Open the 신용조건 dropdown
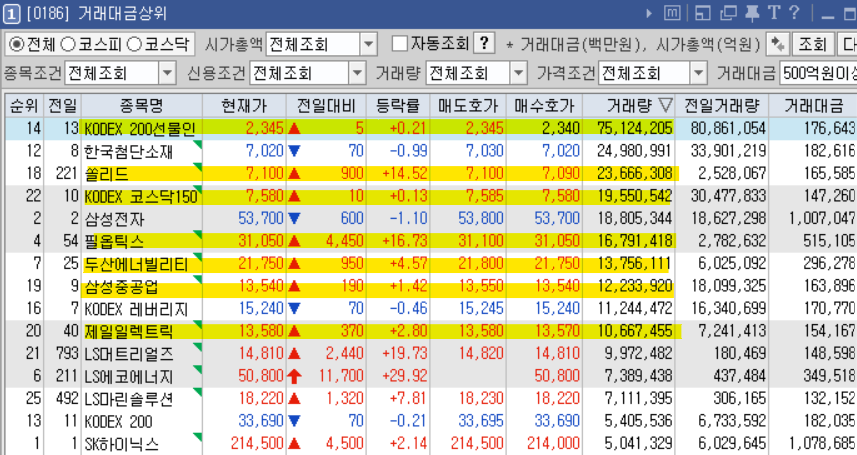 pos(357,73)
